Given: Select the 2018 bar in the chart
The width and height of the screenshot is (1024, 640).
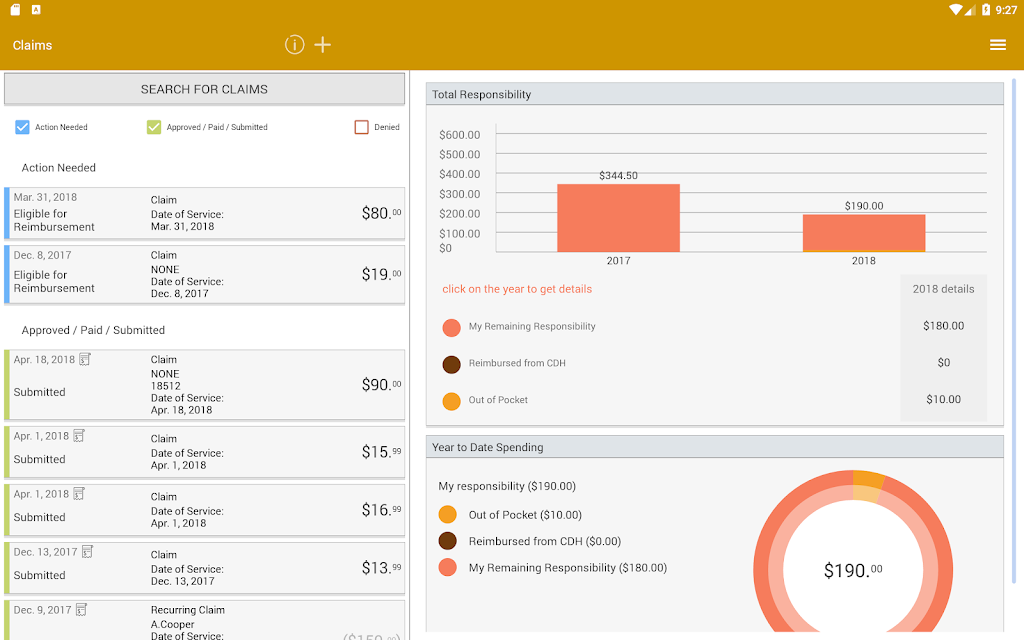Looking at the screenshot, I should tap(864, 233).
